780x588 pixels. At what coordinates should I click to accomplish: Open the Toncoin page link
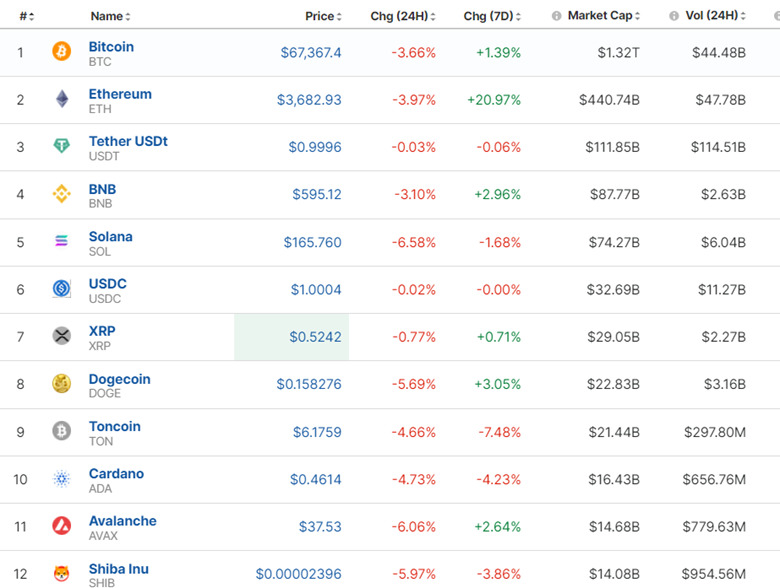115,426
